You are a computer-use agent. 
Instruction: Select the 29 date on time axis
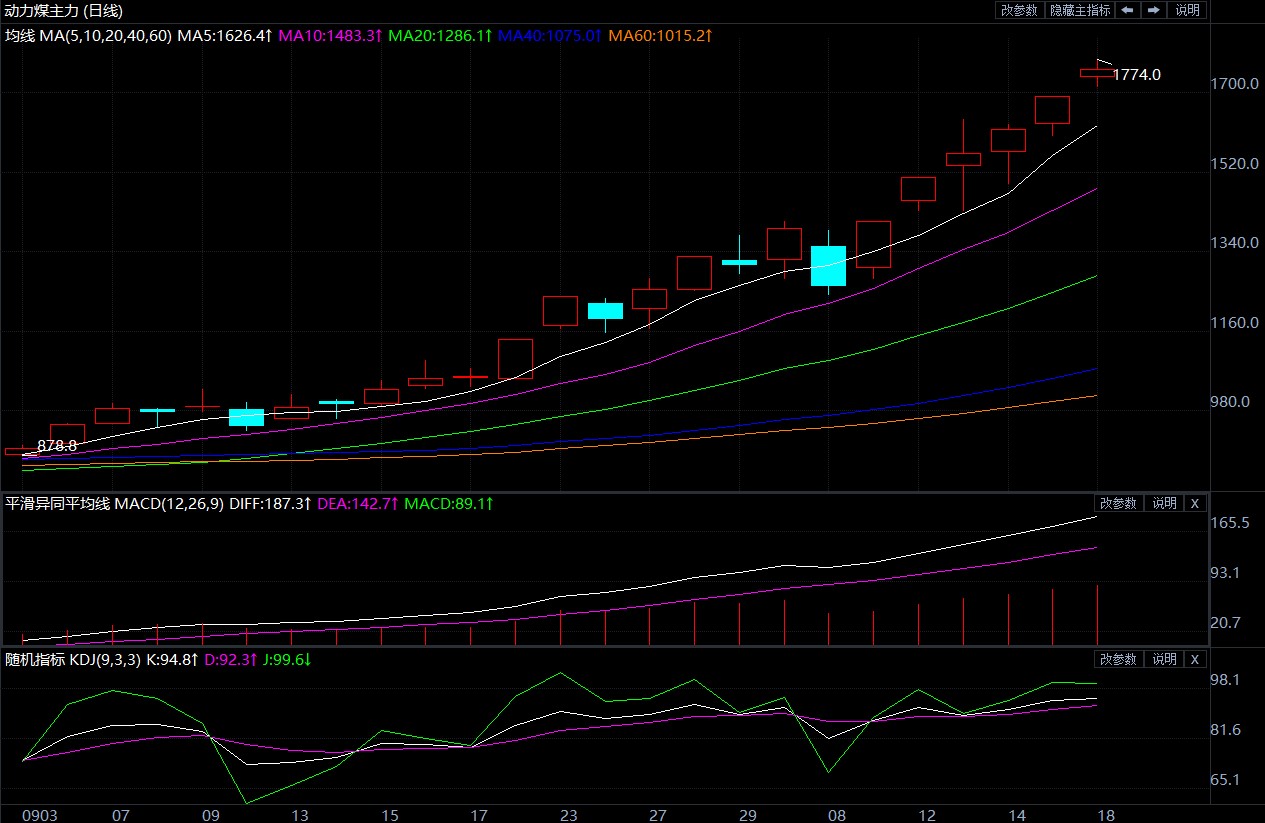[x=747, y=815]
